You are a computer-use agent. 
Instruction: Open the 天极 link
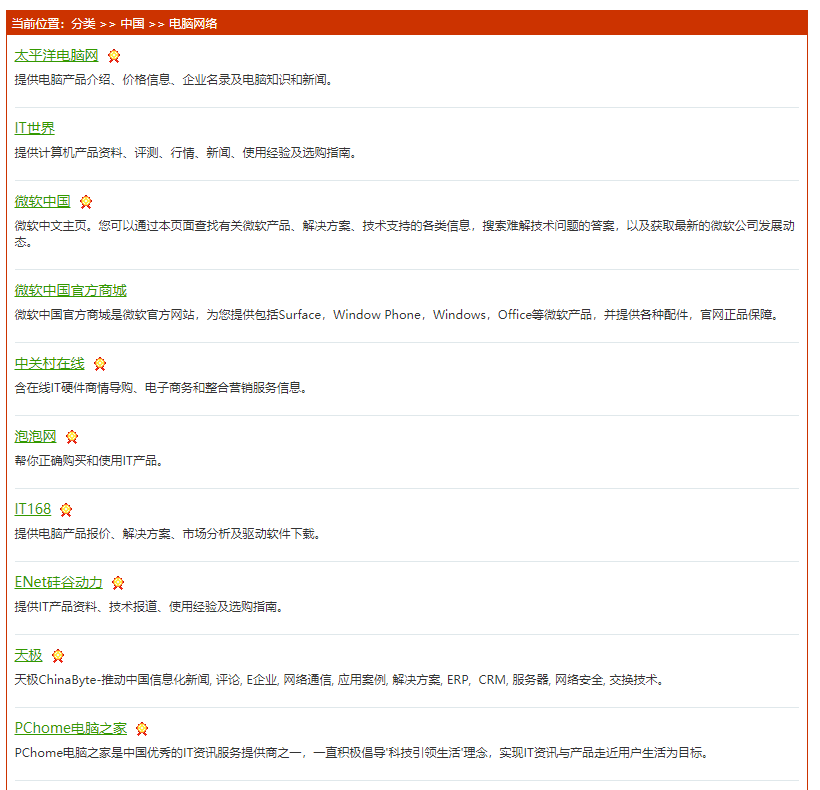pos(28,655)
